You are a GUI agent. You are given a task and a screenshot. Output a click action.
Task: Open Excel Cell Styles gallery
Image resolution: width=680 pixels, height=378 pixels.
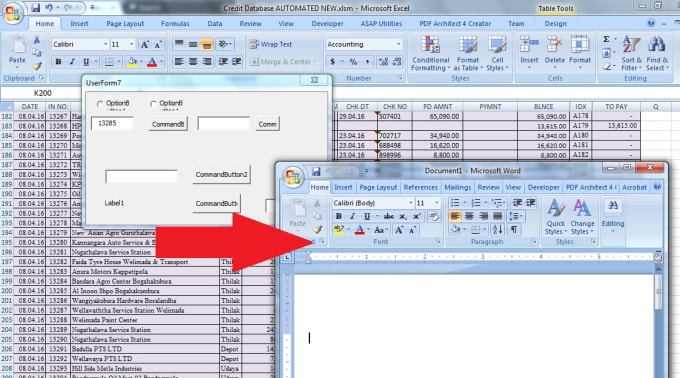[497, 54]
